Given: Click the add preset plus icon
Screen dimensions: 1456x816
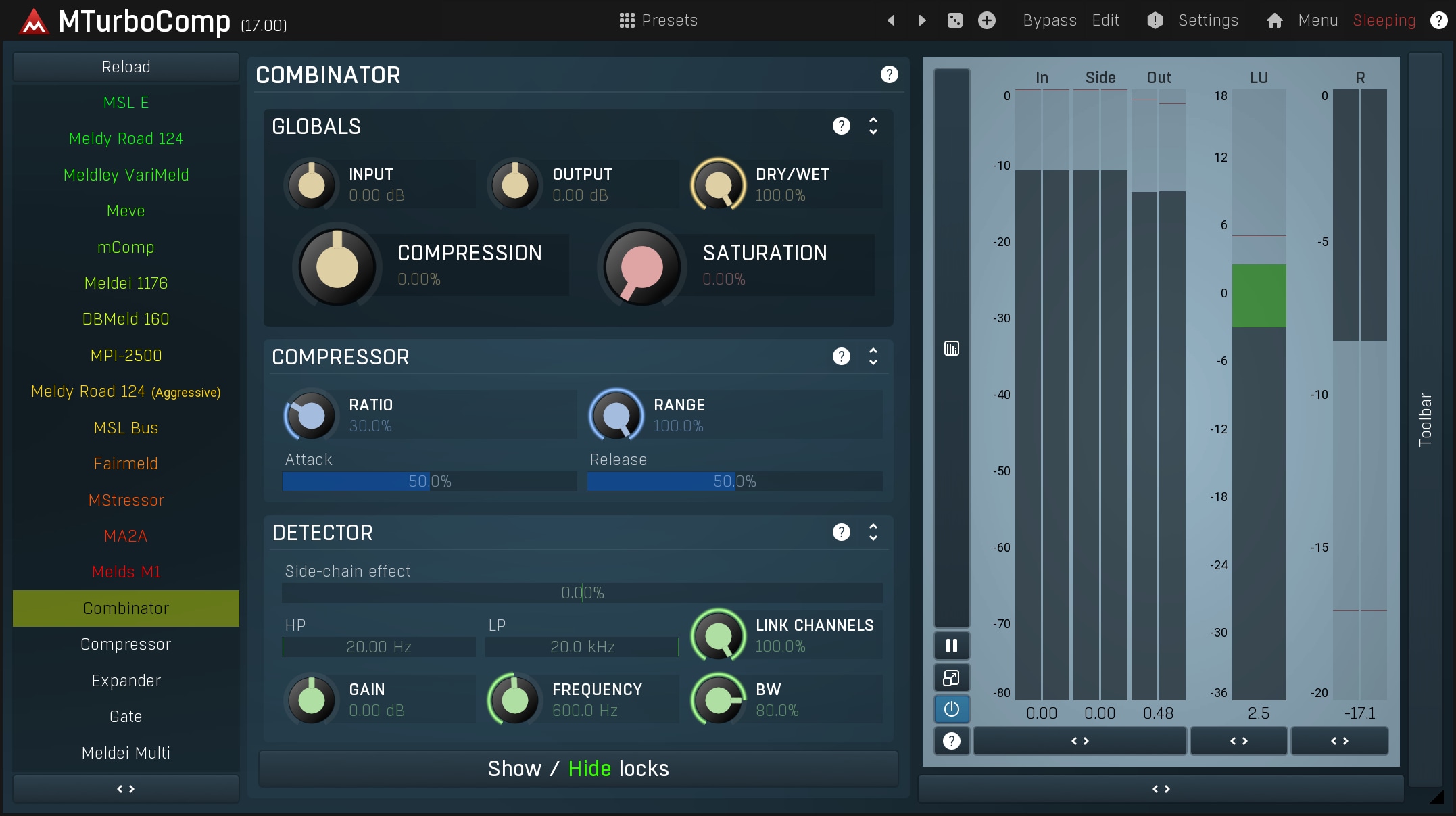Looking at the screenshot, I should (986, 20).
